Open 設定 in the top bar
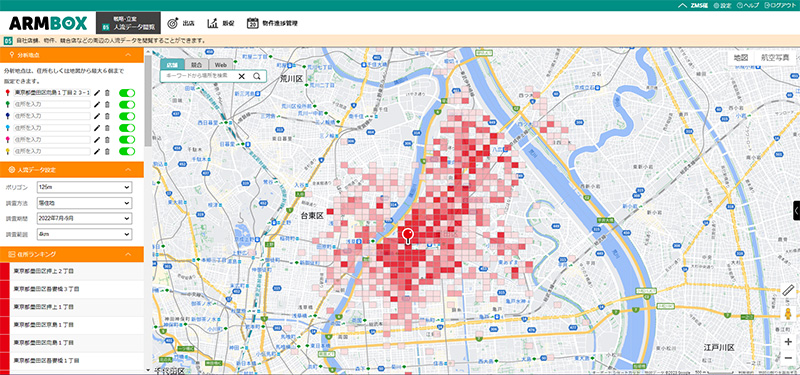 point(722,6)
